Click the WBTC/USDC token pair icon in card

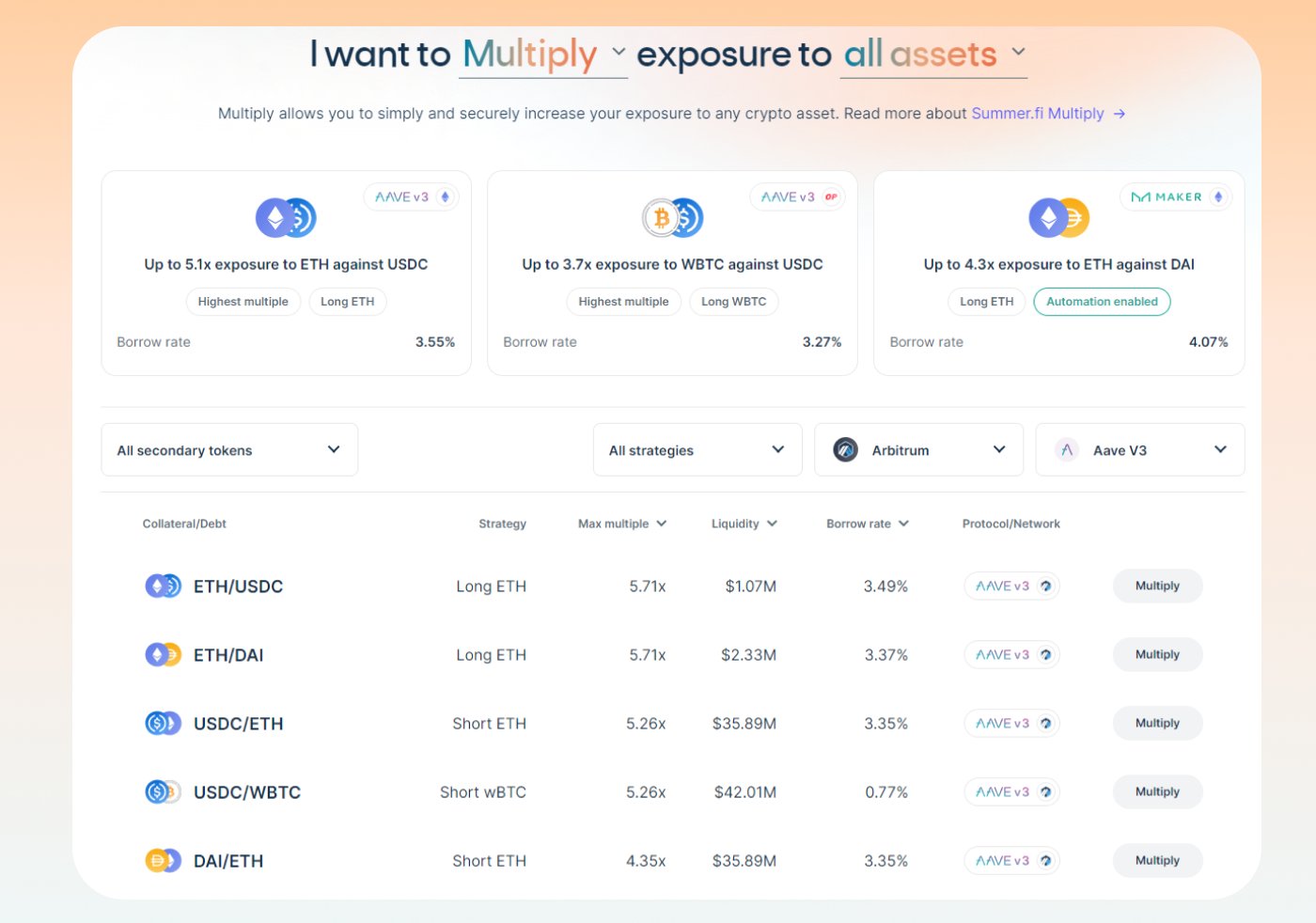pyautogui.click(x=672, y=218)
